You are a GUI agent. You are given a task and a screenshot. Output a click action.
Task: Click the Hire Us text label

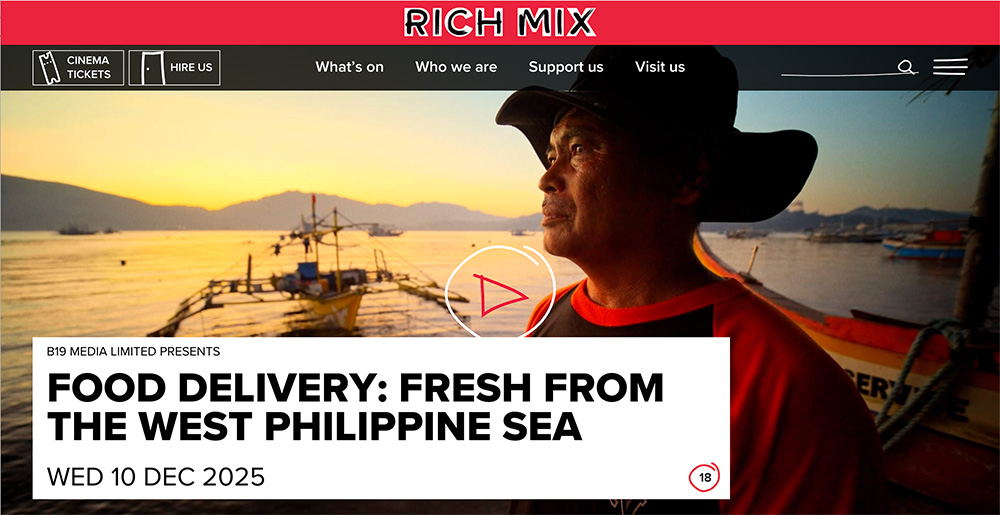pyautogui.click(x=191, y=67)
